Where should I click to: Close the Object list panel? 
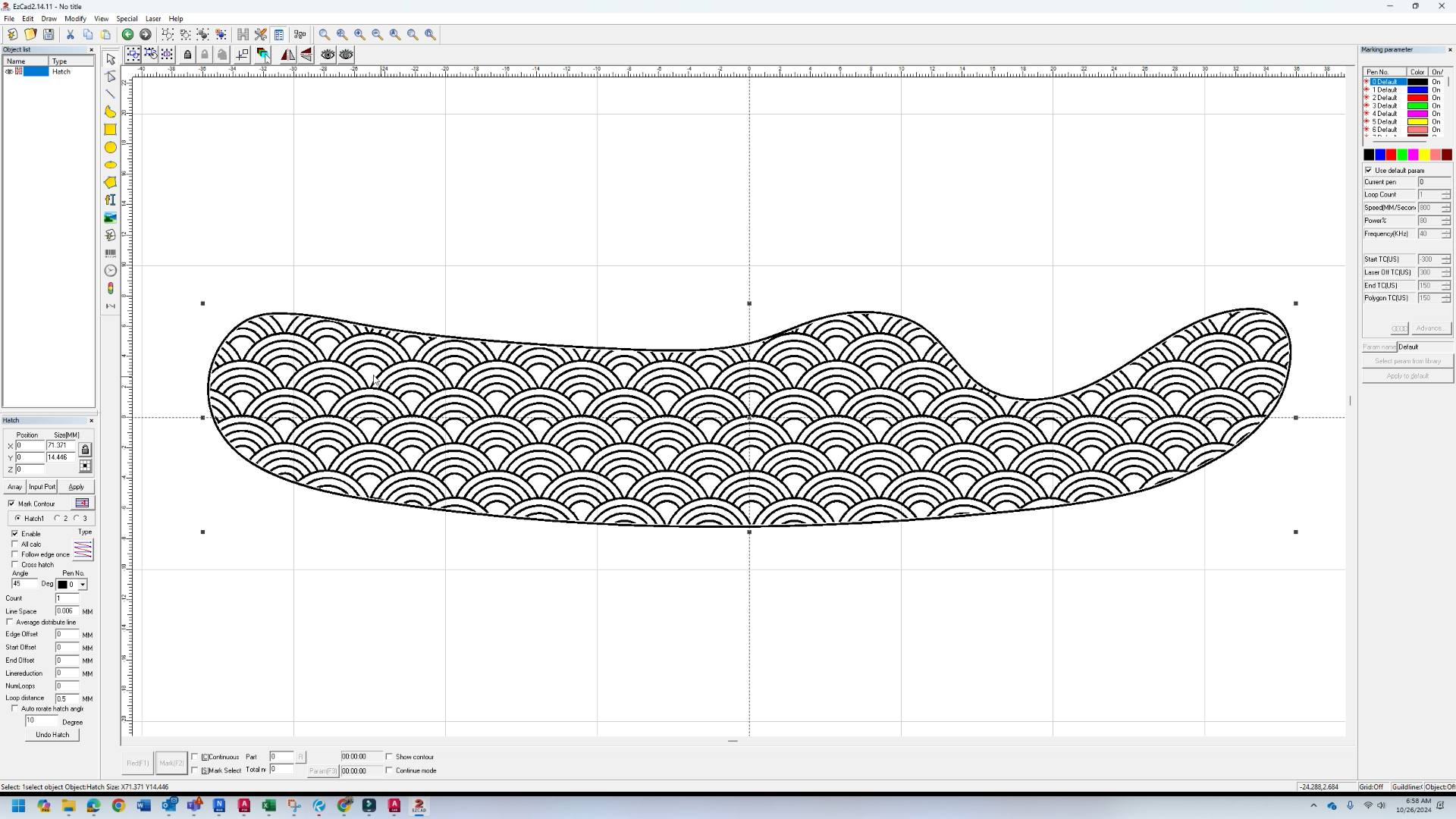(92, 50)
